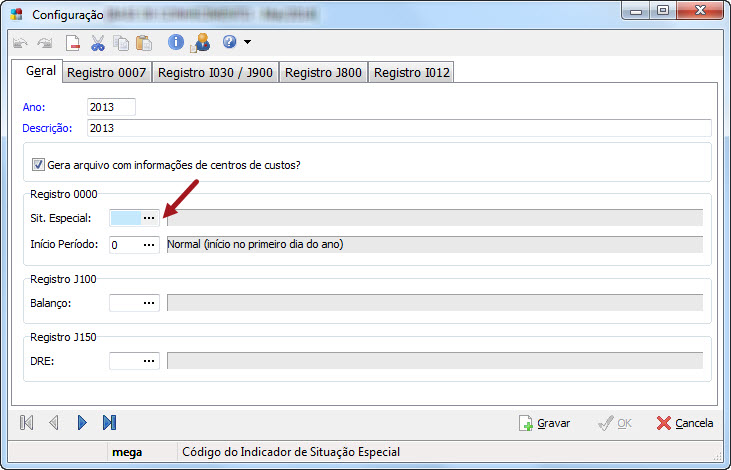The width and height of the screenshot is (731, 470).
Task: Open the Início Período lookup ellipsis button
Action: [149, 245]
